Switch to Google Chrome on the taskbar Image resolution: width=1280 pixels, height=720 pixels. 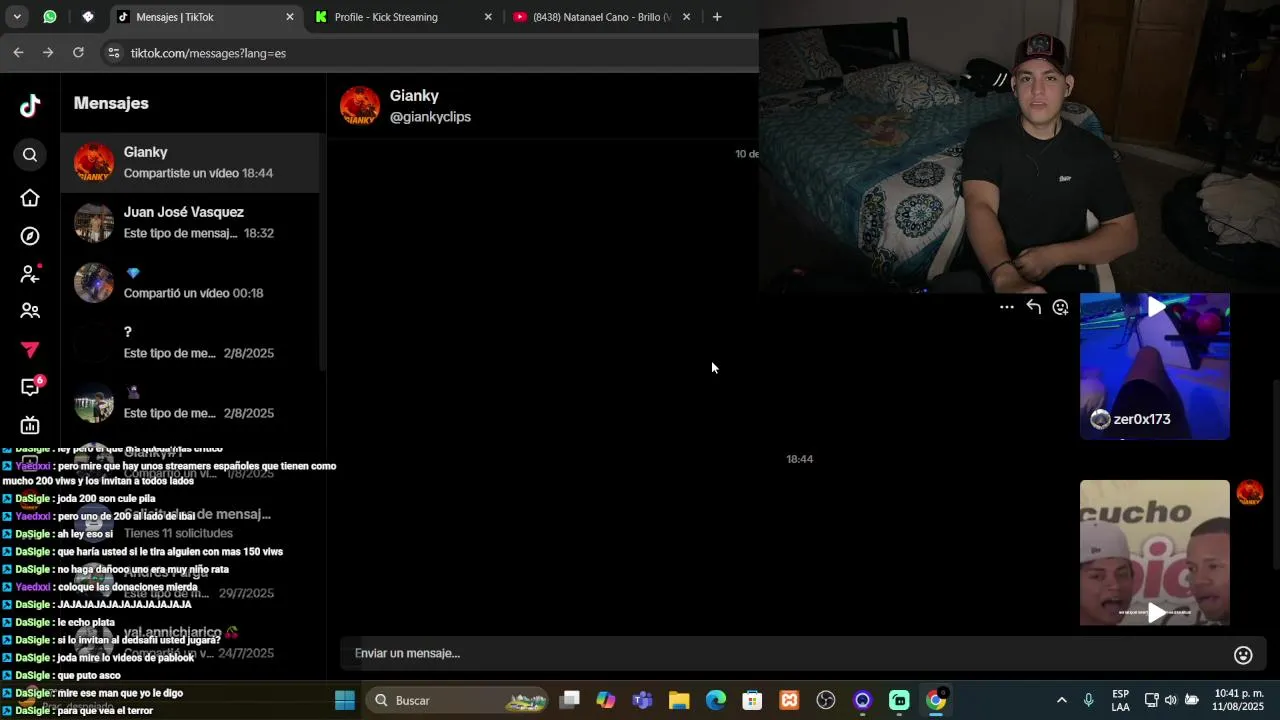coord(936,701)
